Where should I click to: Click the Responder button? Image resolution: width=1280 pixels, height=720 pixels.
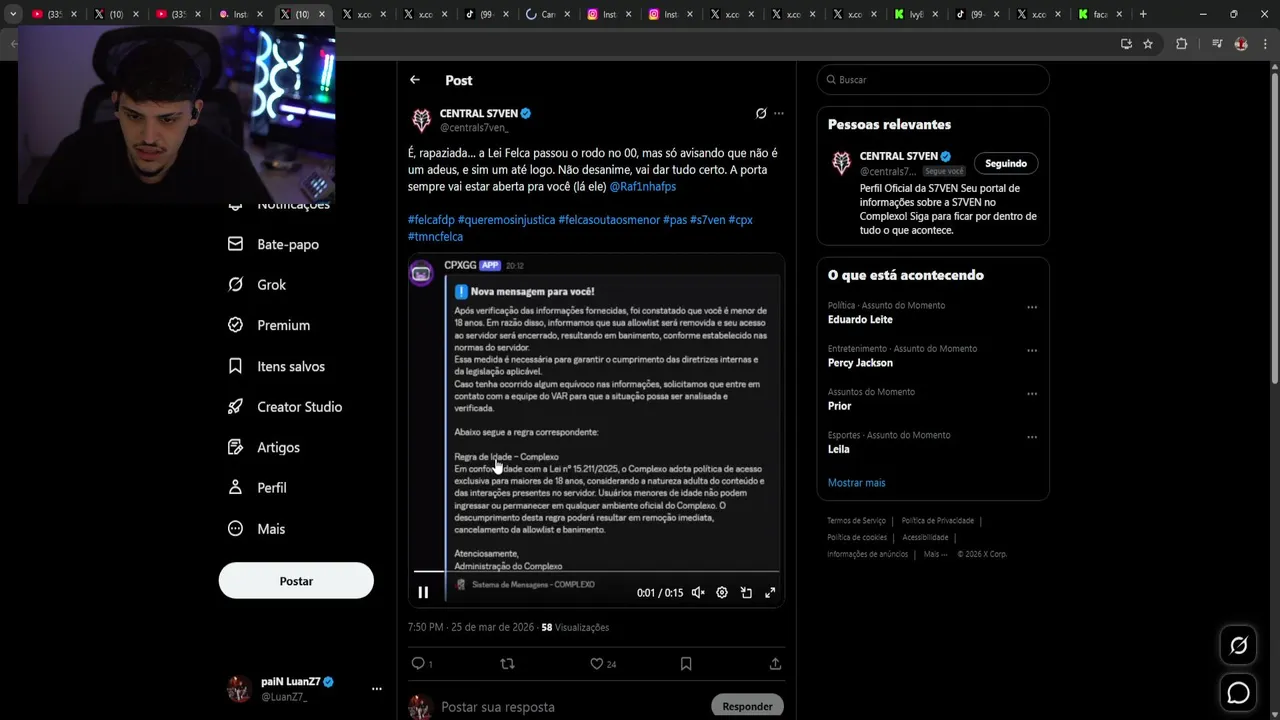click(747, 707)
